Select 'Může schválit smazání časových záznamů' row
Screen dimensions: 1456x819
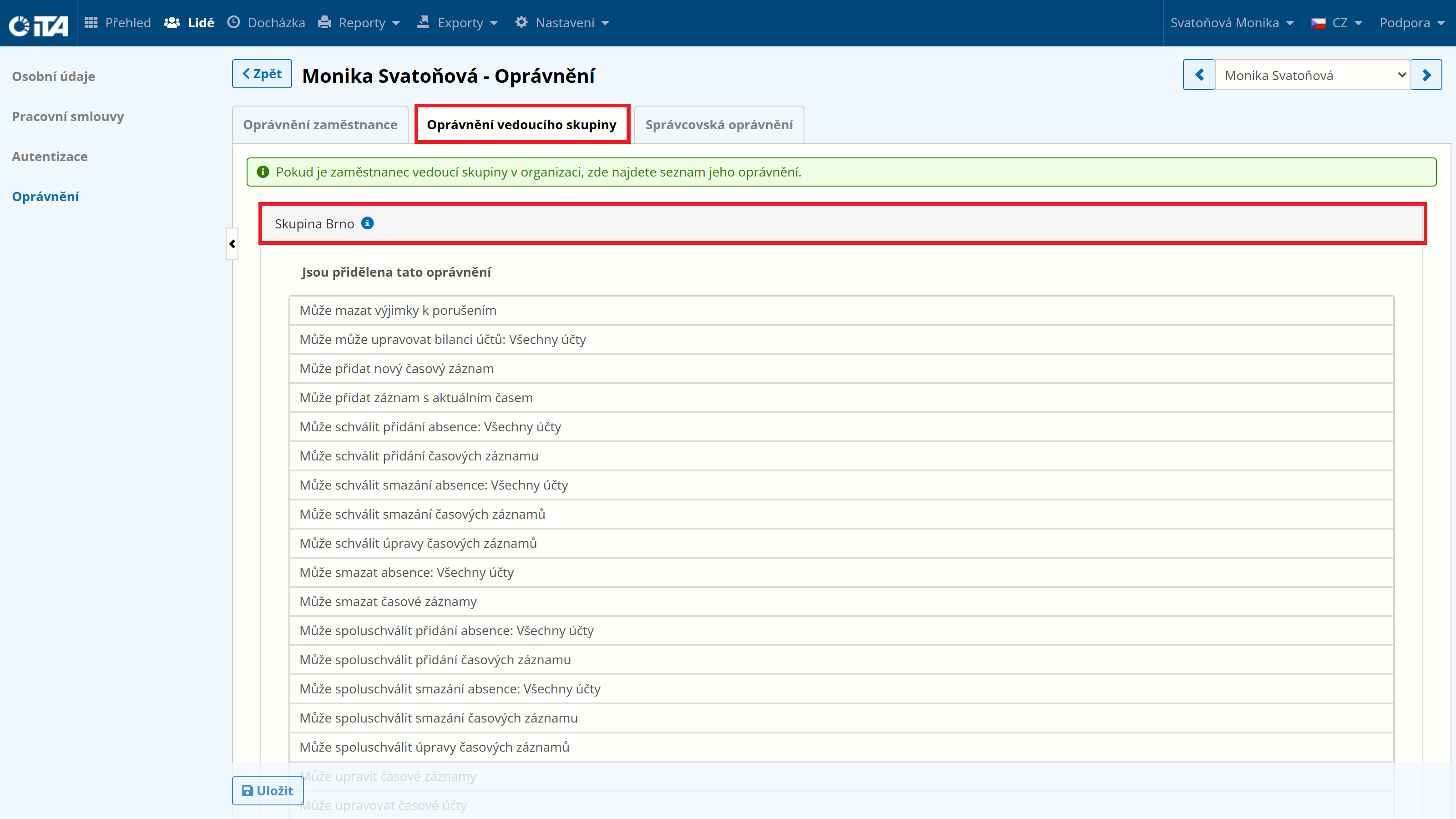(842, 514)
